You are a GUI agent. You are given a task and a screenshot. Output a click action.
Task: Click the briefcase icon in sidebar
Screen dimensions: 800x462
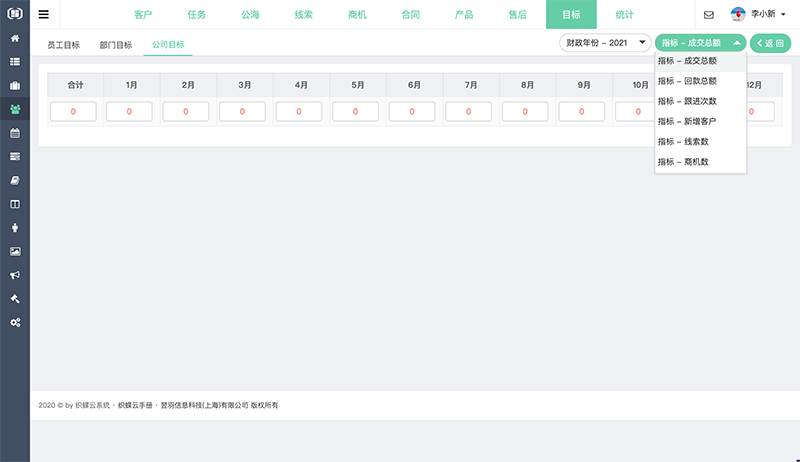coord(15,85)
